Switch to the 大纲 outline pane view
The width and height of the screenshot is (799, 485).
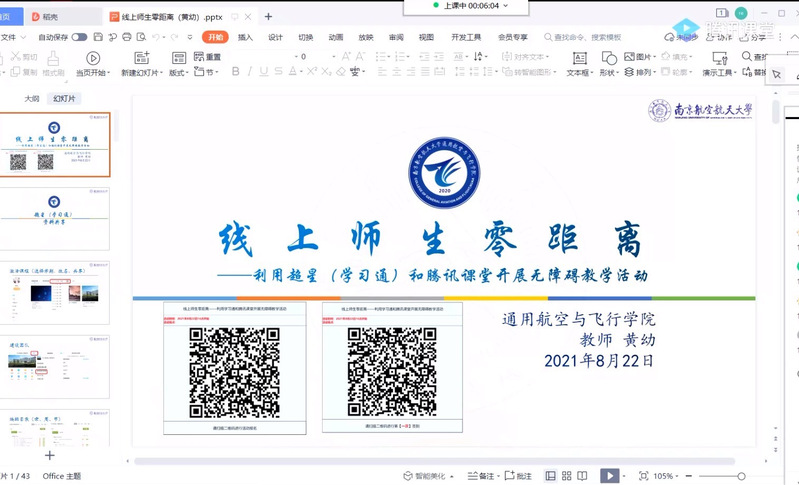click(32, 99)
